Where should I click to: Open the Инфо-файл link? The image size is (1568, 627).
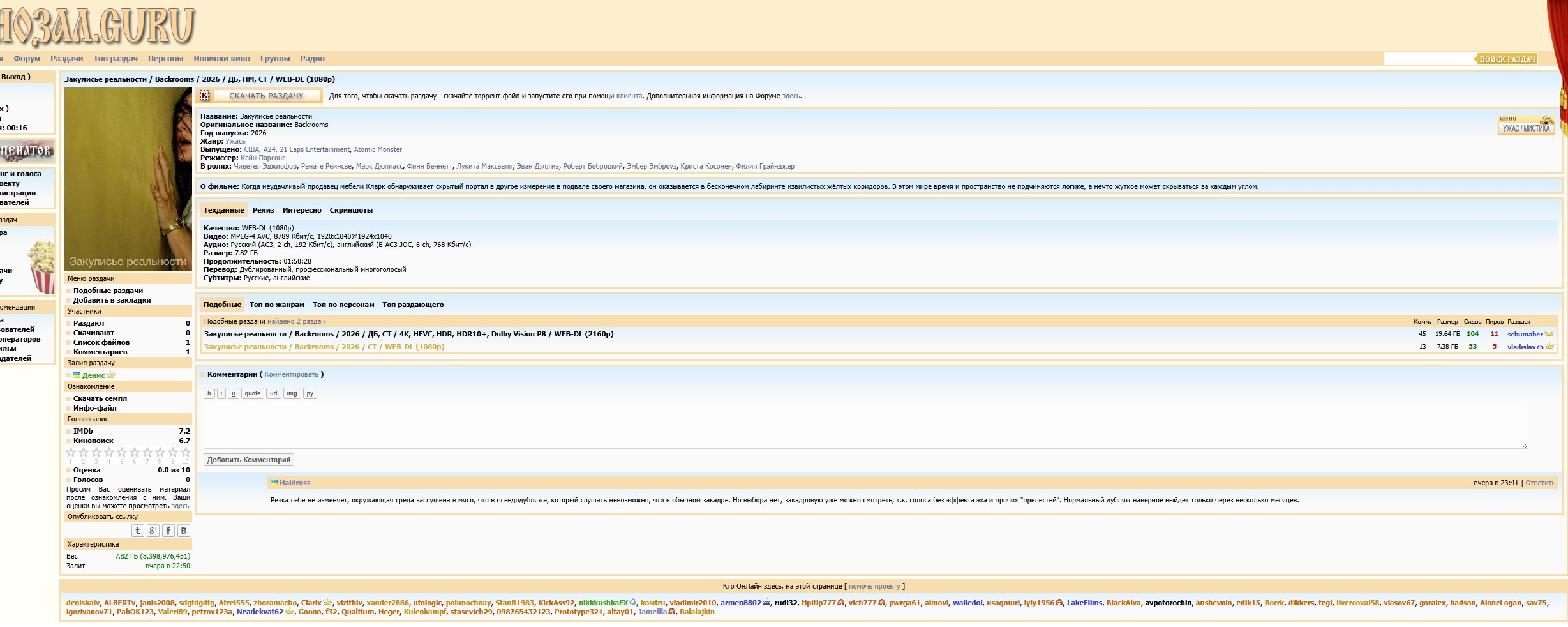[x=95, y=408]
